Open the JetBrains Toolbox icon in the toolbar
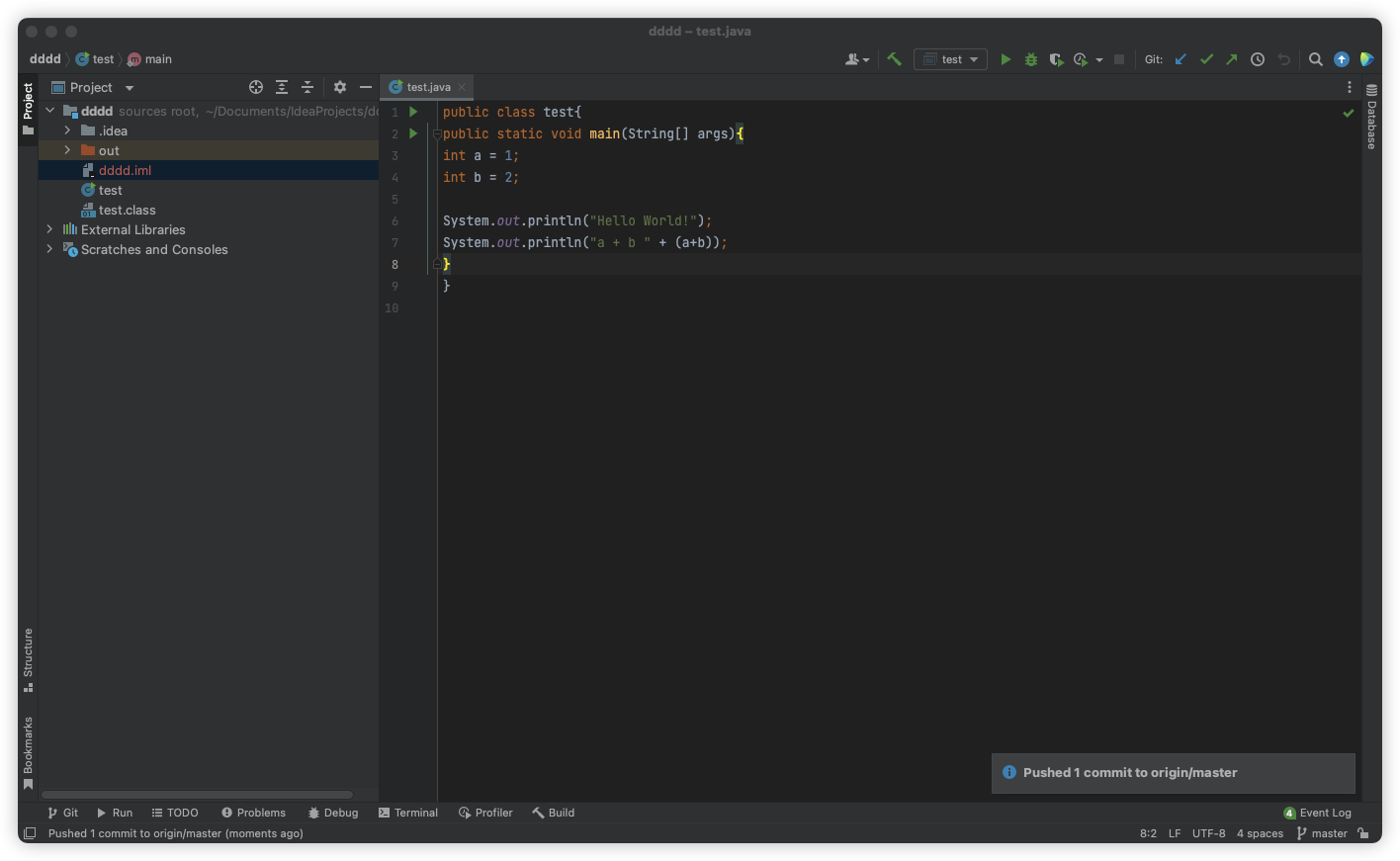1400x861 pixels. [x=1366, y=59]
